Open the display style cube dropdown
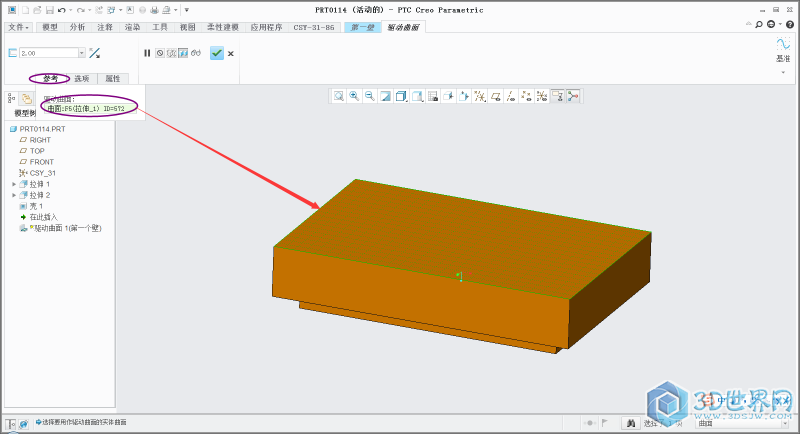Viewport: 800px width, 434px height. [402, 96]
